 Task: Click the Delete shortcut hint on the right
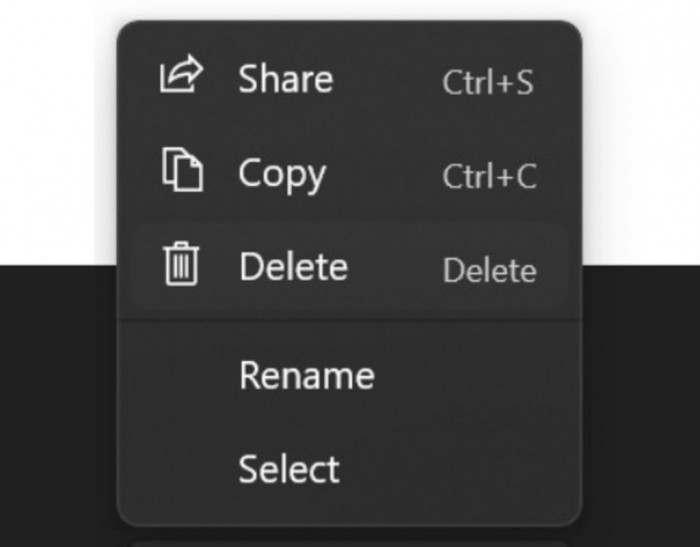click(x=489, y=270)
